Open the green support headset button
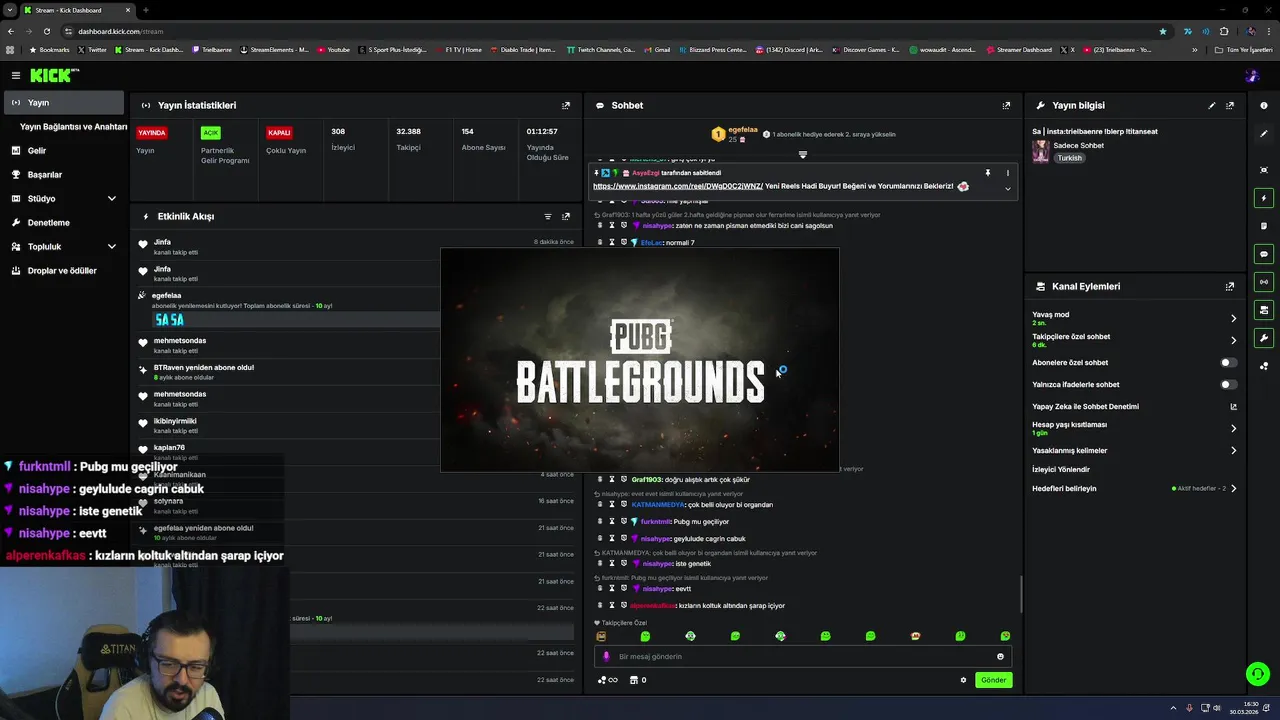The height and width of the screenshot is (720, 1280). pos(1258,674)
